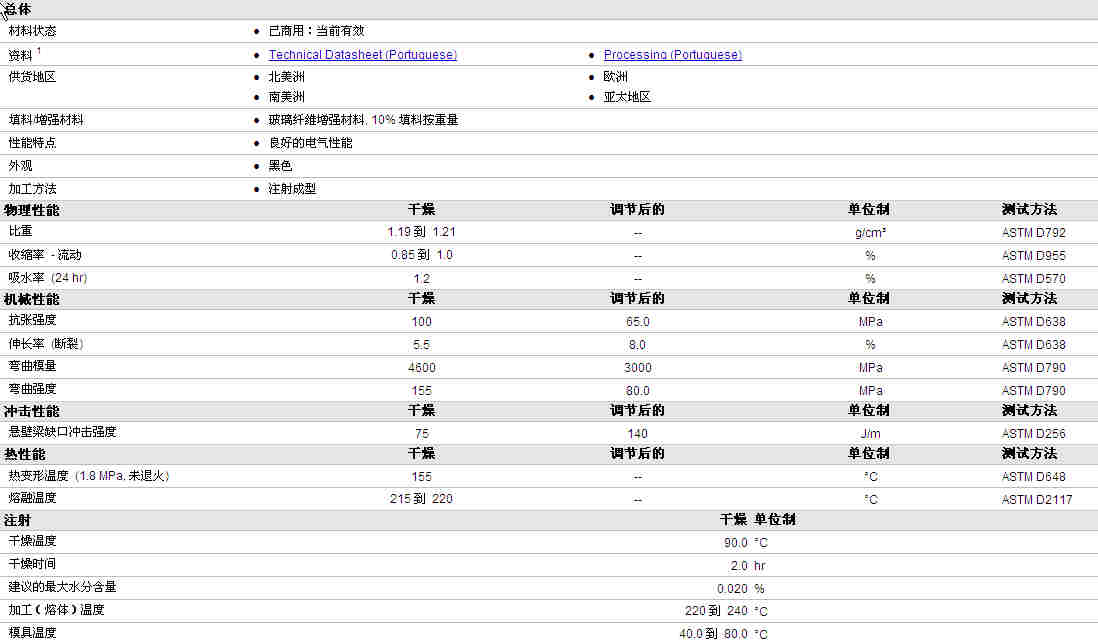The width and height of the screenshot is (1098, 644).
Task: Click the "1.19 到 1.21" density value
Action: tap(422, 232)
